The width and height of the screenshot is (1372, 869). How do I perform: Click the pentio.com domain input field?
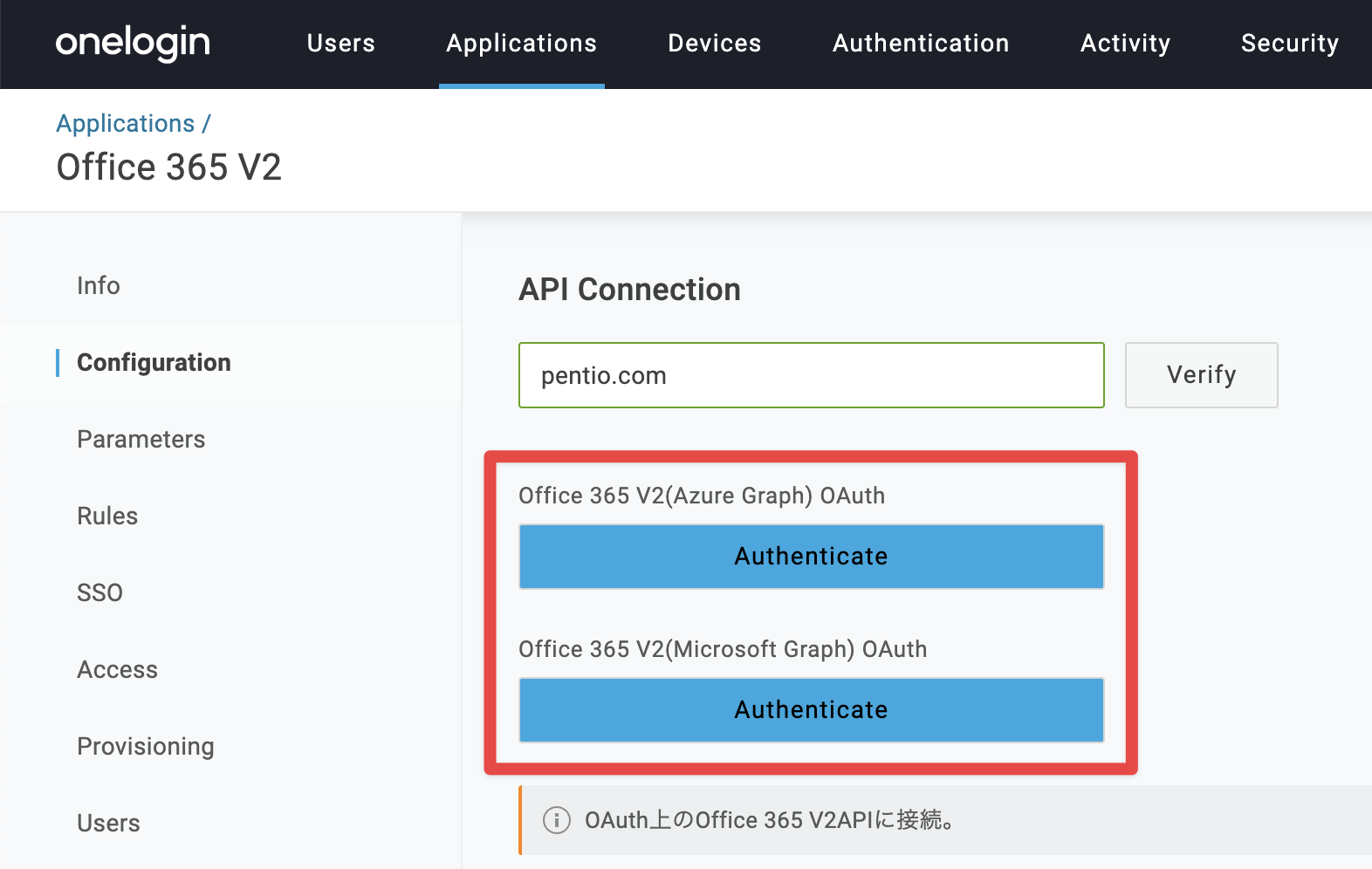pyautogui.click(x=812, y=375)
